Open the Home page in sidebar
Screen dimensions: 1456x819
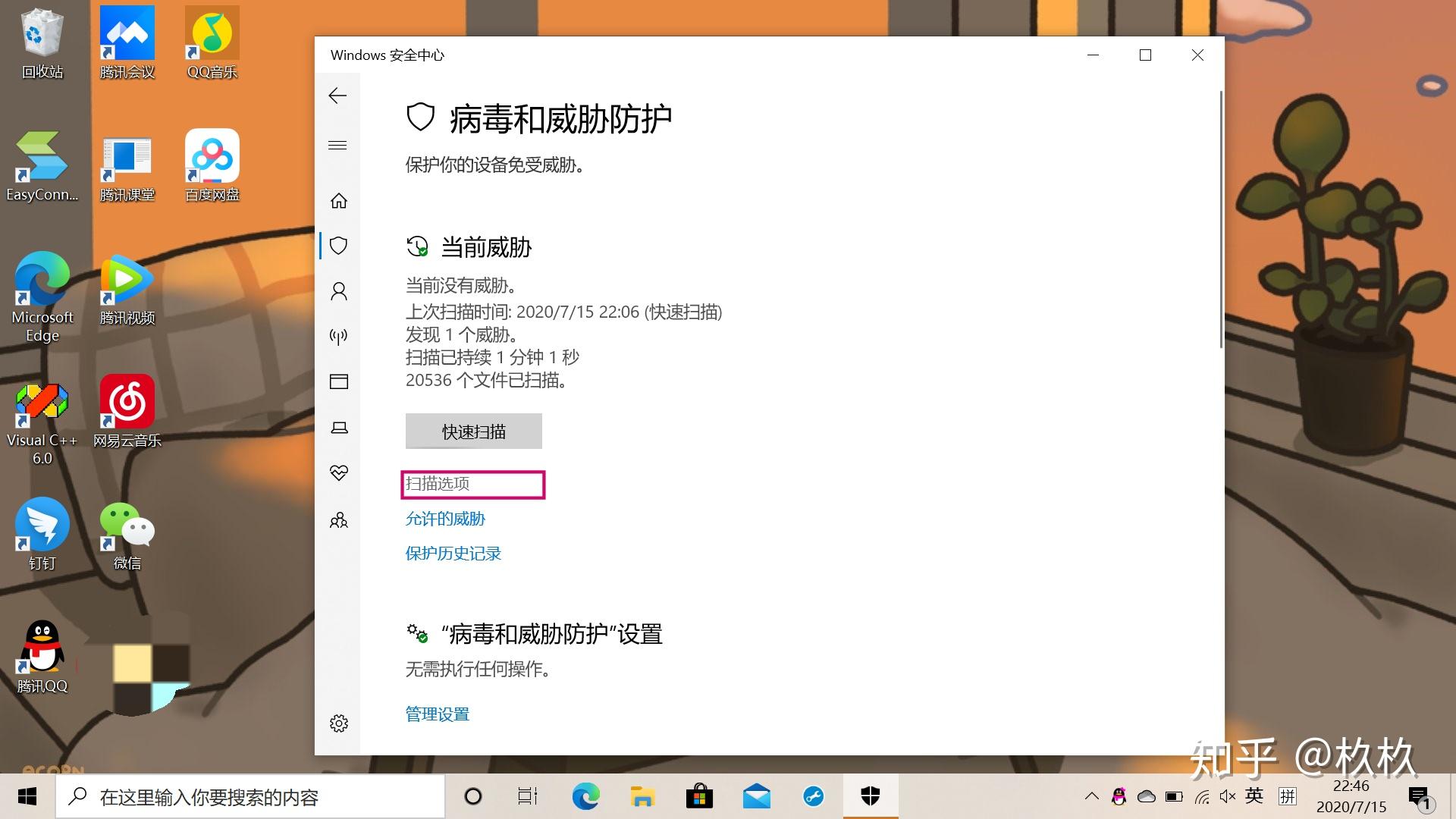coord(338,200)
